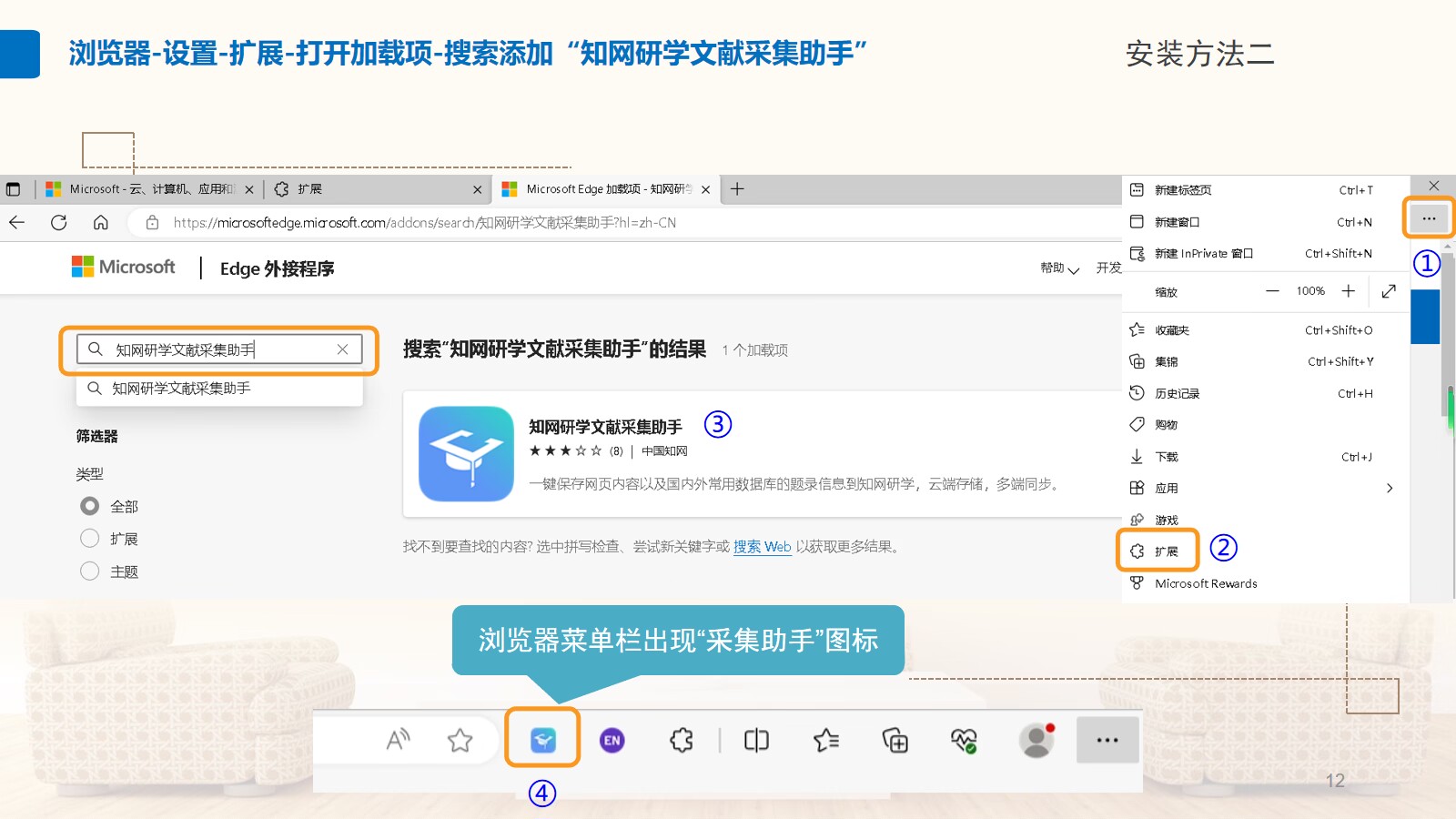Expand the 应用 submenu arrow
This screenshot has width=1456, height=819.
coord(1389,489)
